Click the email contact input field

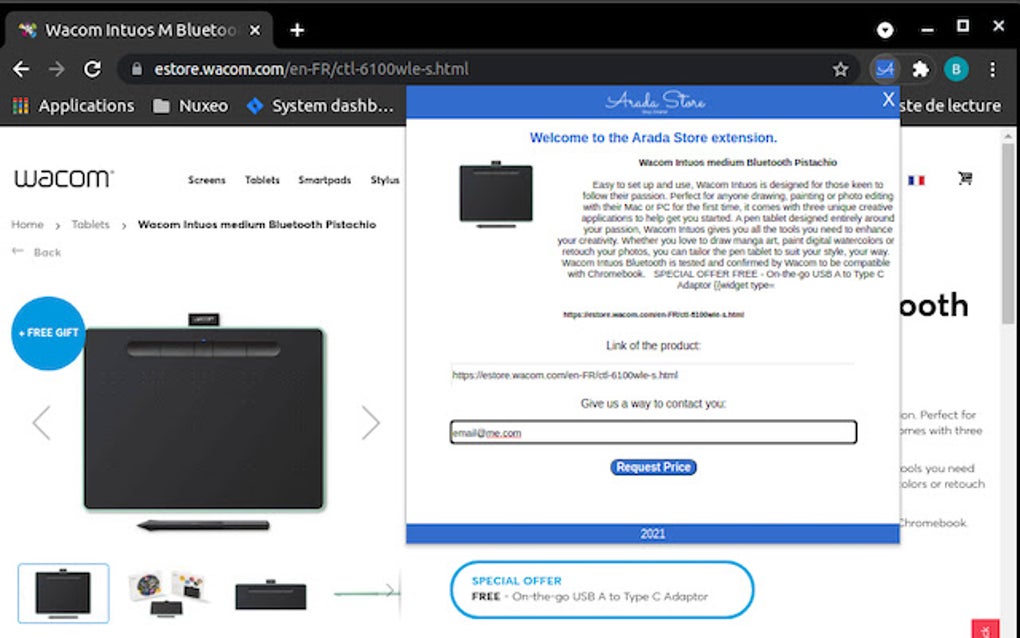(x=653, y=431)
